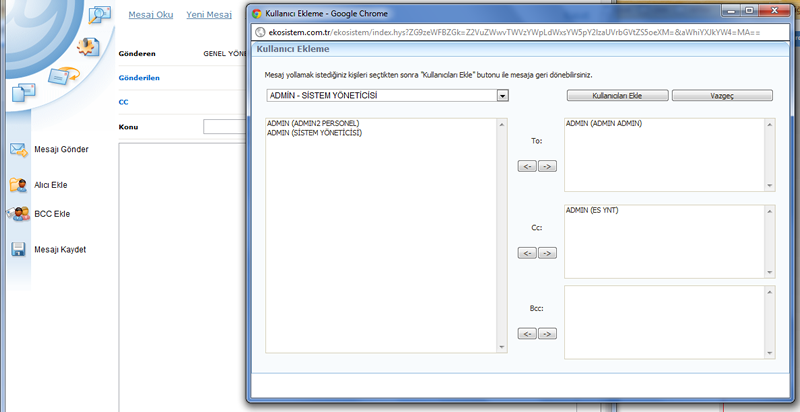Screen dimensions: 800x412
Task: Add the user to To with the -> button
Action: (547, 166)
